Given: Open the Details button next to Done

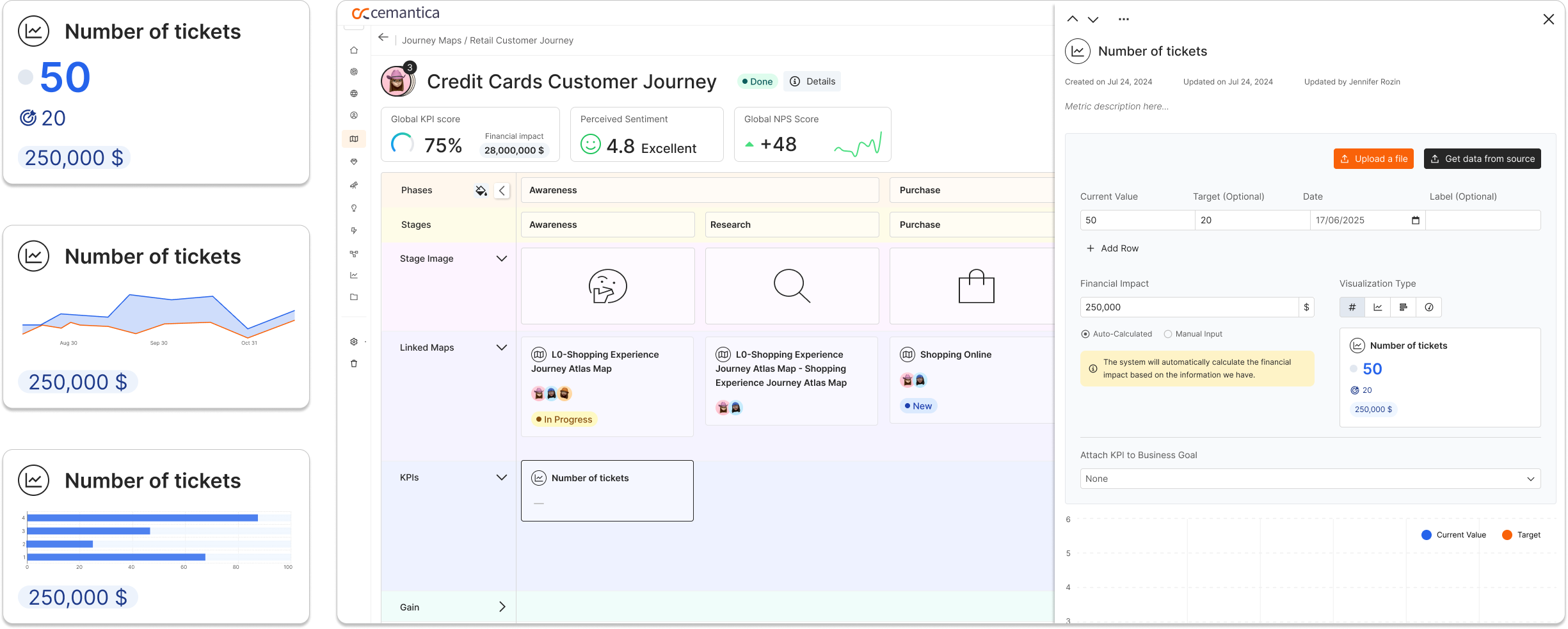Looking at the screenshot, I should pyautogui.click(x=812, y=81).
